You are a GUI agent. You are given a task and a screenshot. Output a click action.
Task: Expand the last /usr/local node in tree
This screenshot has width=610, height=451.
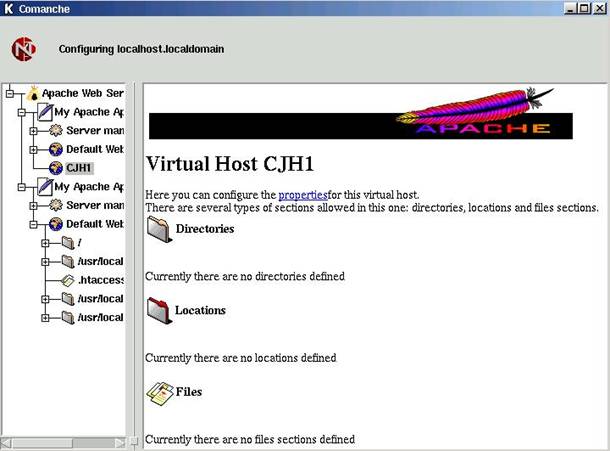[x=45, y=318]
